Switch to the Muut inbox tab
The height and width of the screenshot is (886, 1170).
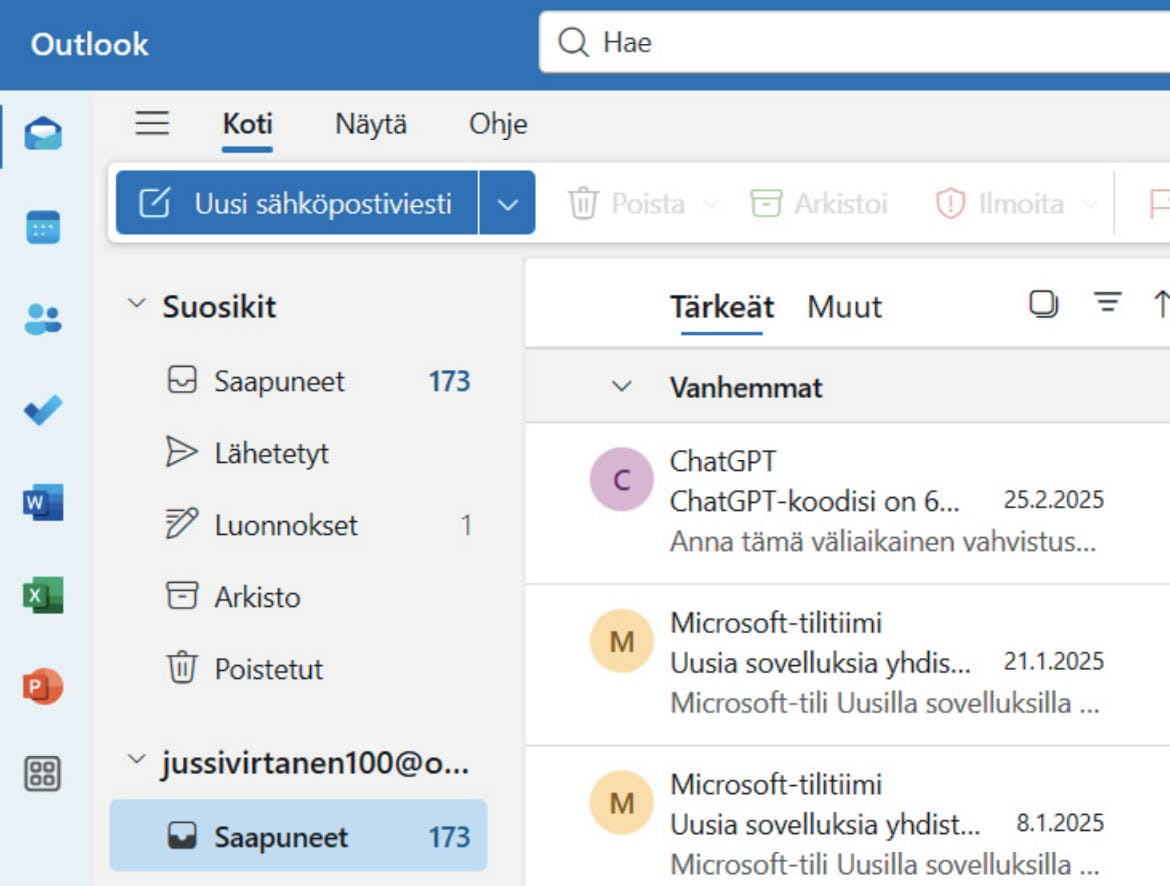(844, 307)
